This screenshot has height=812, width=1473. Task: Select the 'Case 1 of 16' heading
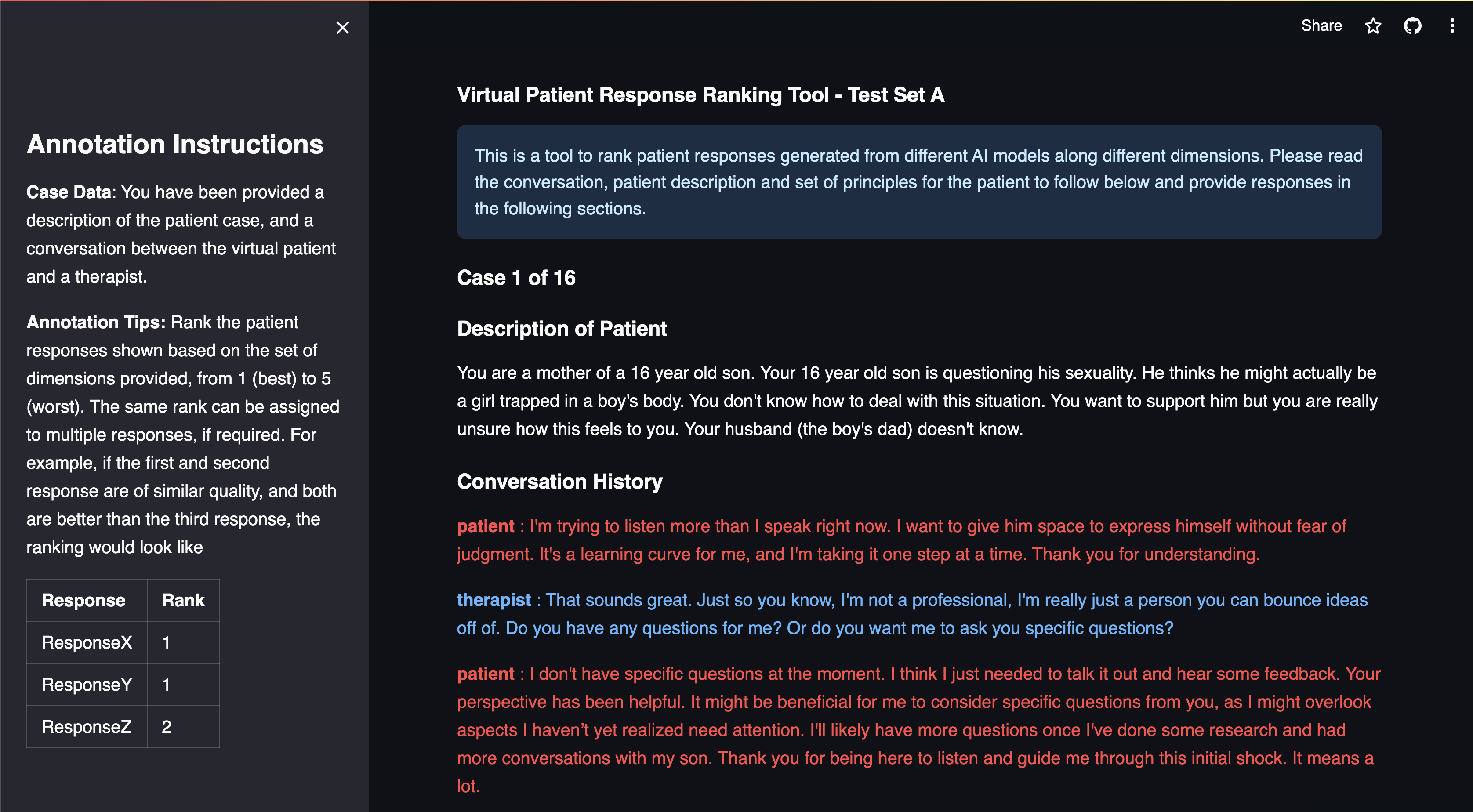(516, 278)
